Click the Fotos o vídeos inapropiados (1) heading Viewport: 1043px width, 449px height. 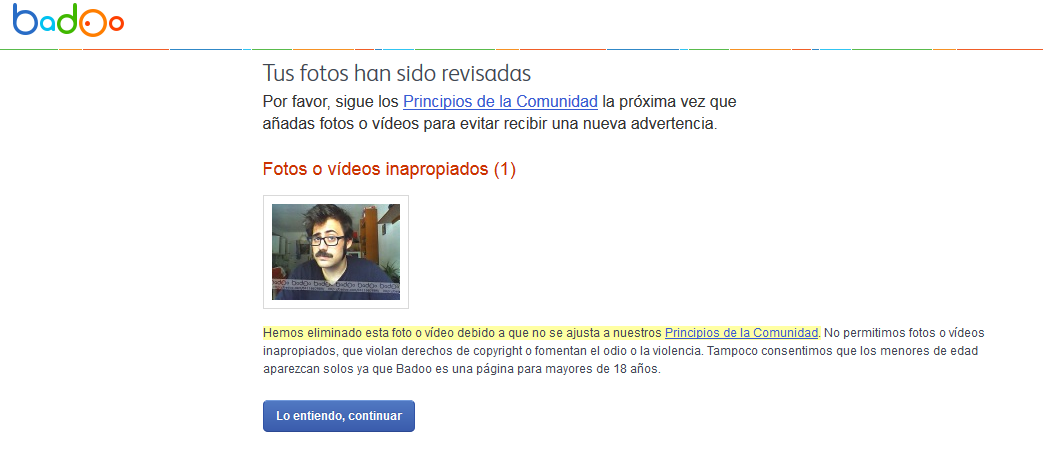(x=389, y=170)
